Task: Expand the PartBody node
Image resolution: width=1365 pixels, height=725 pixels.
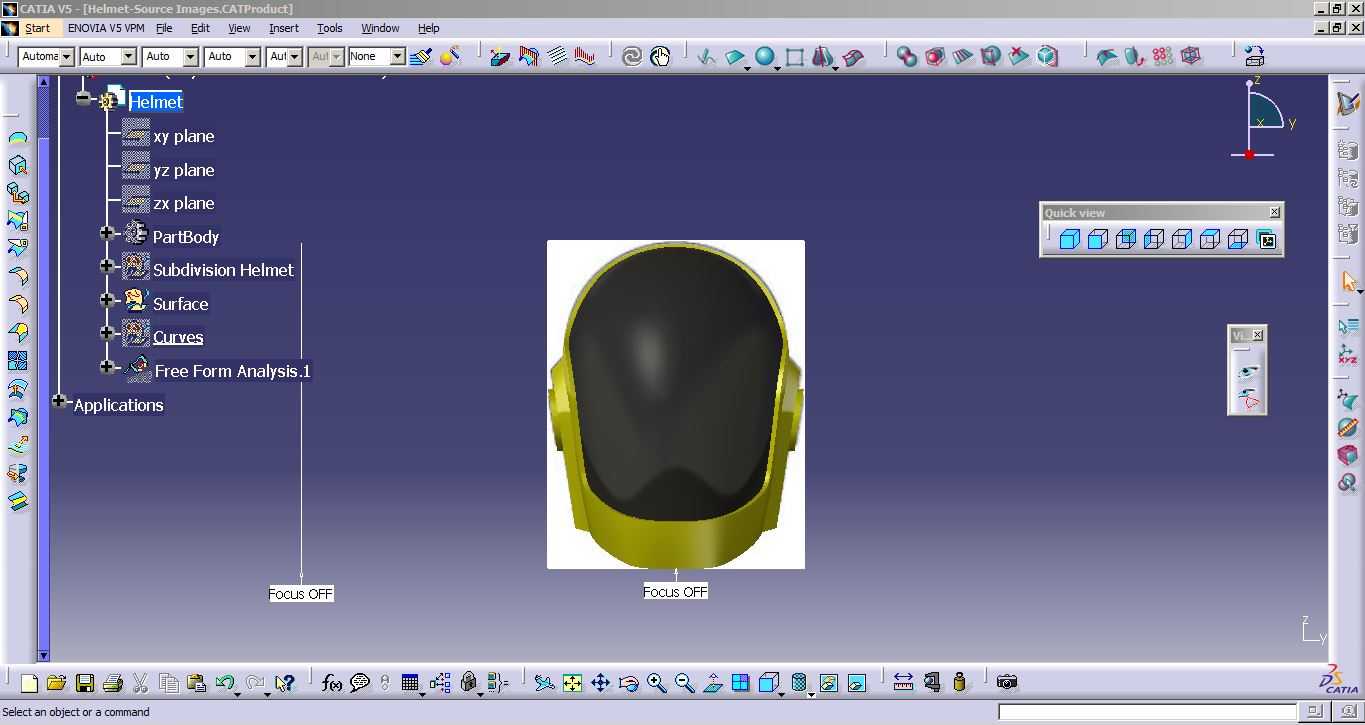Action: [107, 233]
